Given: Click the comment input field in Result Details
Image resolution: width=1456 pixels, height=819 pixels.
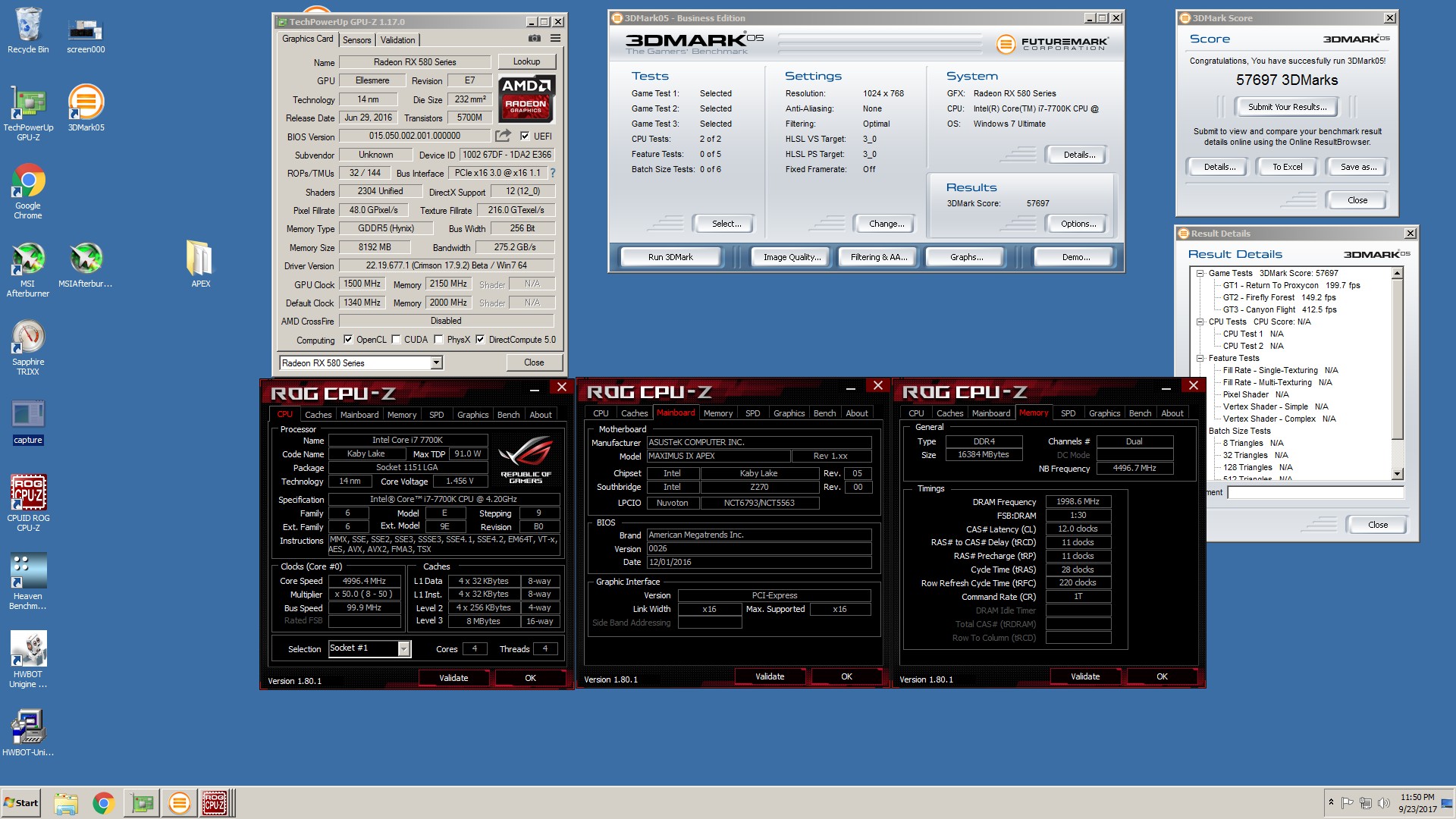Looking at the screenshot, I should coord(1316,493).
